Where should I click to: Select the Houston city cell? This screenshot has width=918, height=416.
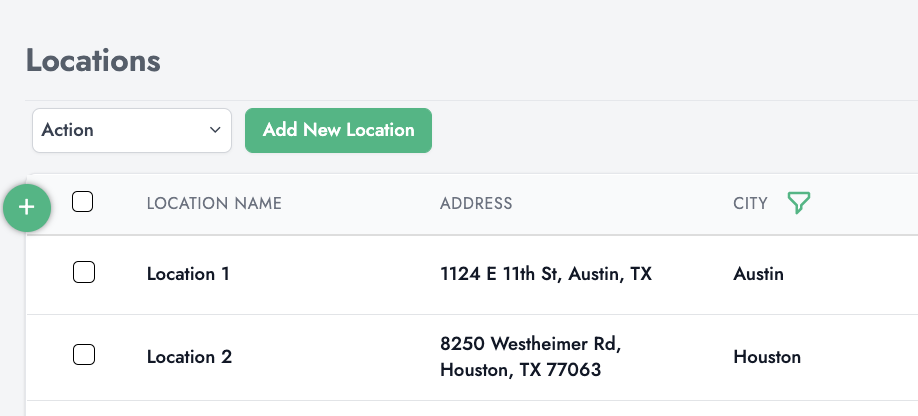[766, 357]
